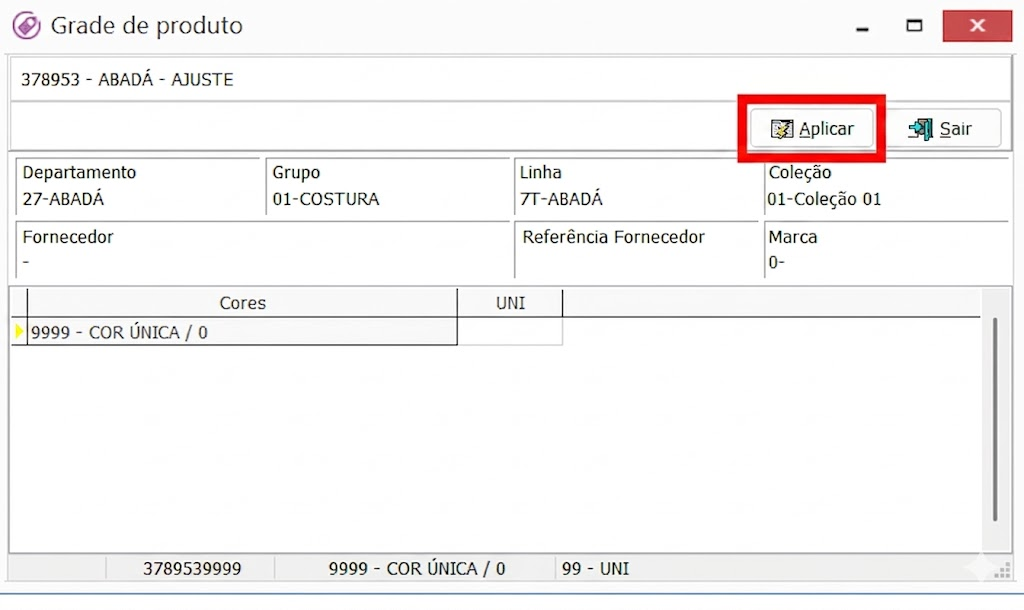Click the yellow row indicator arrow

tap(19, 332)
